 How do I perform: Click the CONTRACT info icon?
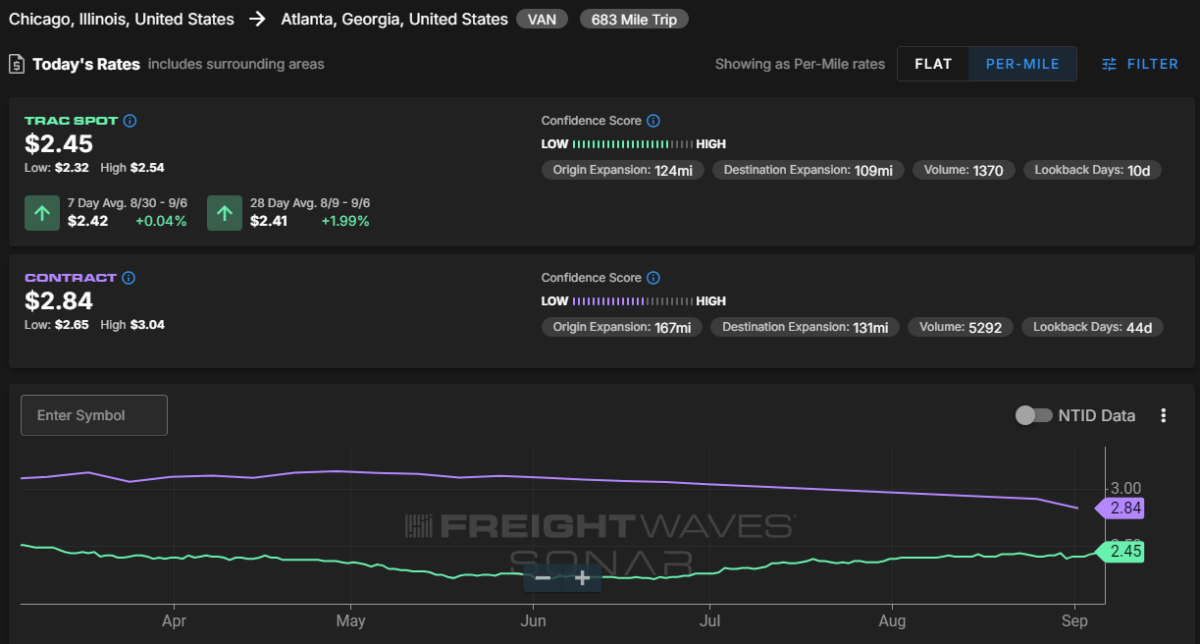[128, 278]
